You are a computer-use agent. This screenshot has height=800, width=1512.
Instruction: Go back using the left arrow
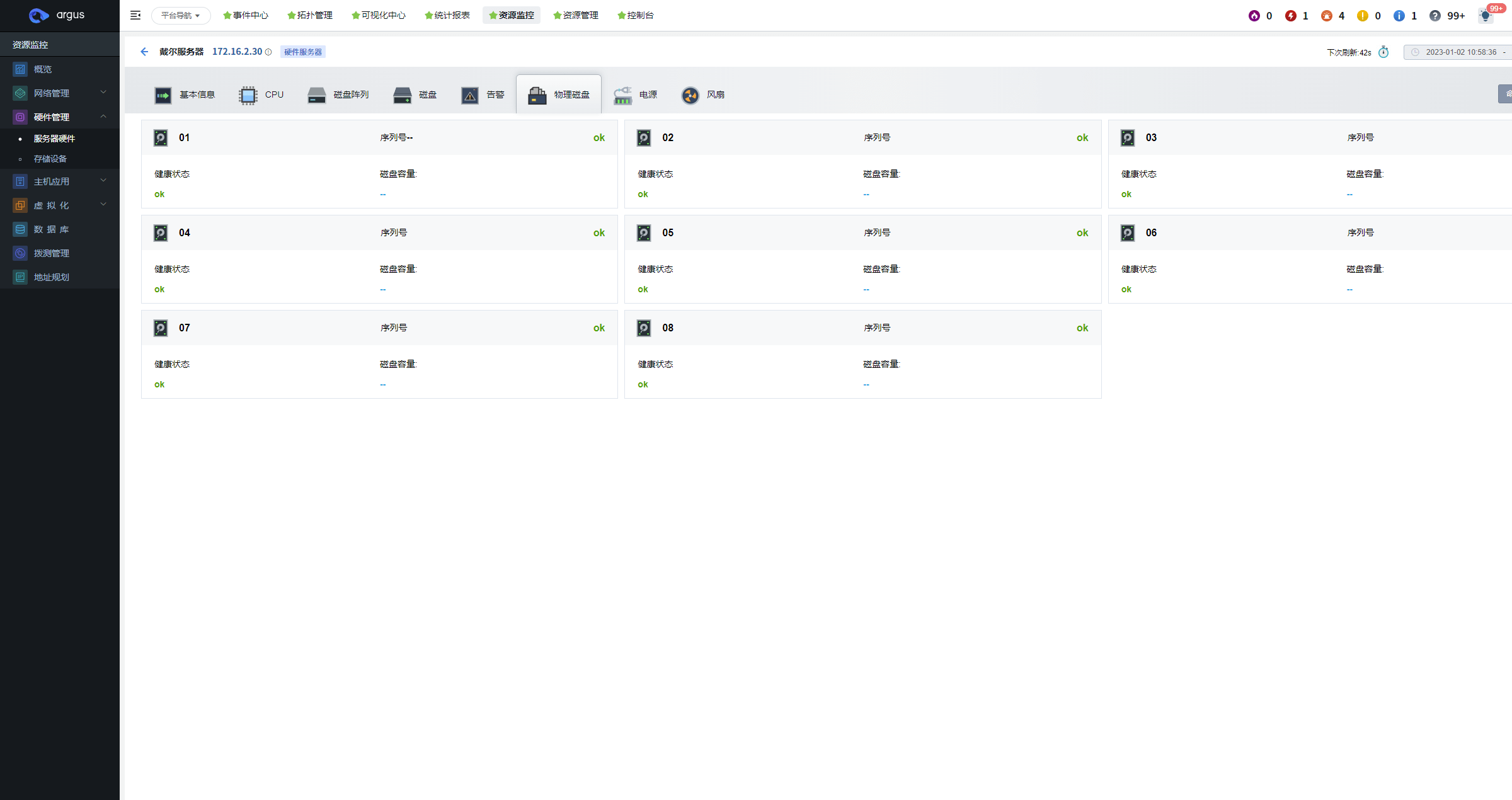pos(144,52)
